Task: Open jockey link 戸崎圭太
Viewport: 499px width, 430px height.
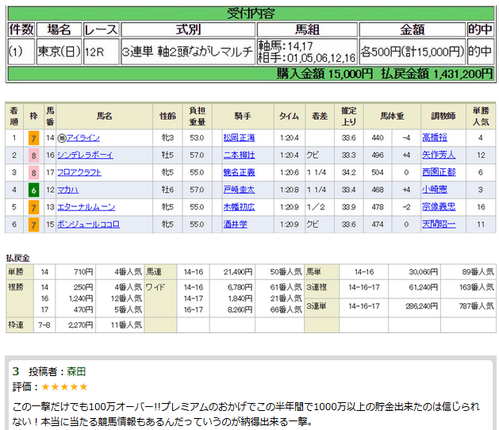Action: coord(239,190)
